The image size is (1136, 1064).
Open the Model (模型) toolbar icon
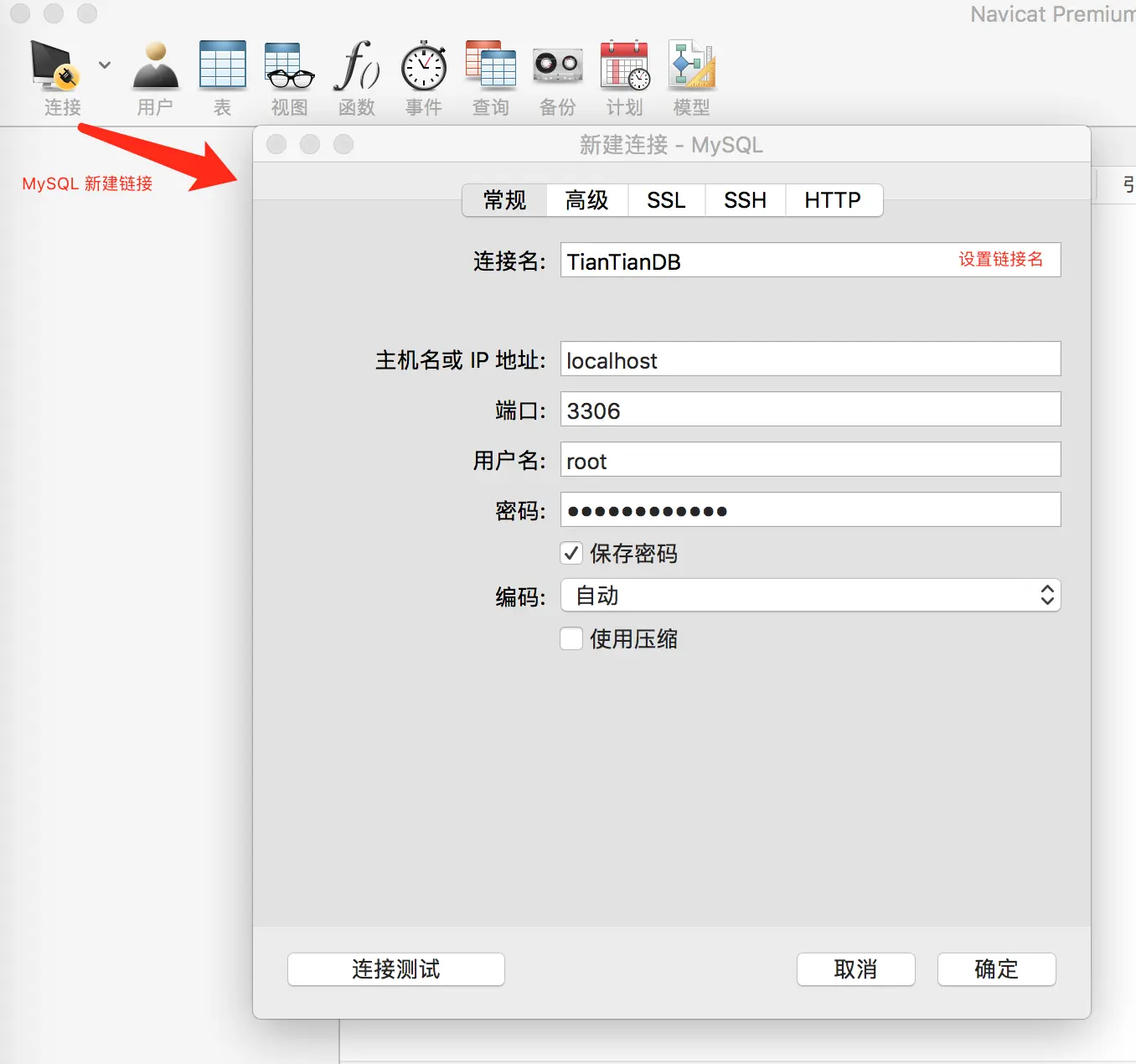point(692,65)
